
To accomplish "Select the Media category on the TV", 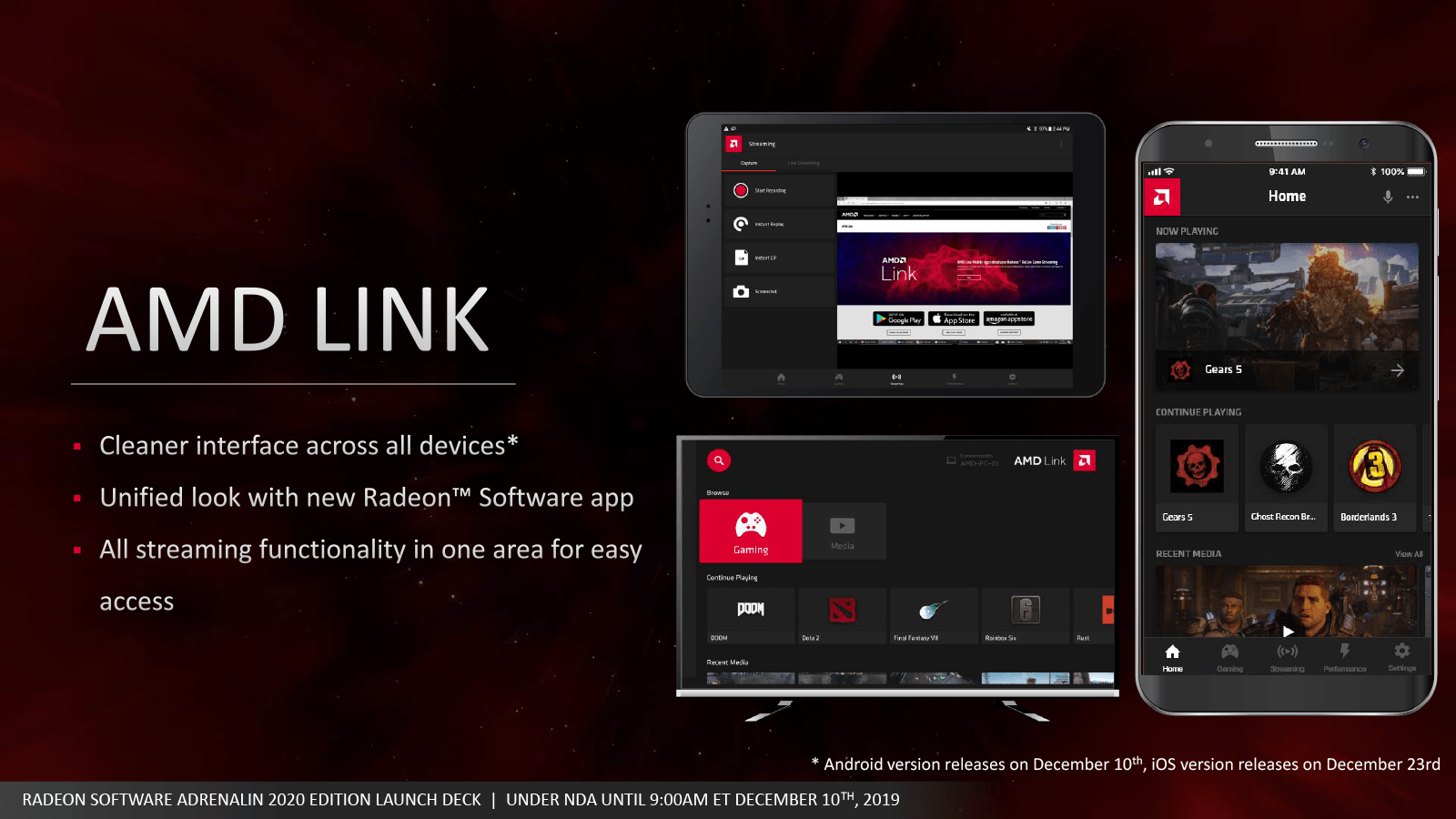I will coord(842,531).
